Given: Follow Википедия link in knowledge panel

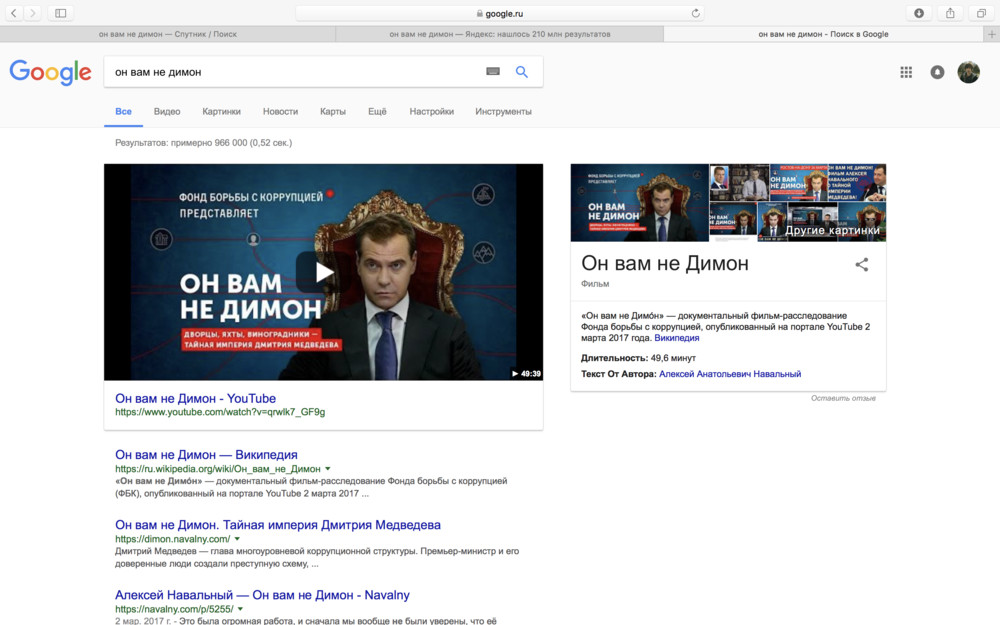Looking at the screenshot, I should coord(677,338).
